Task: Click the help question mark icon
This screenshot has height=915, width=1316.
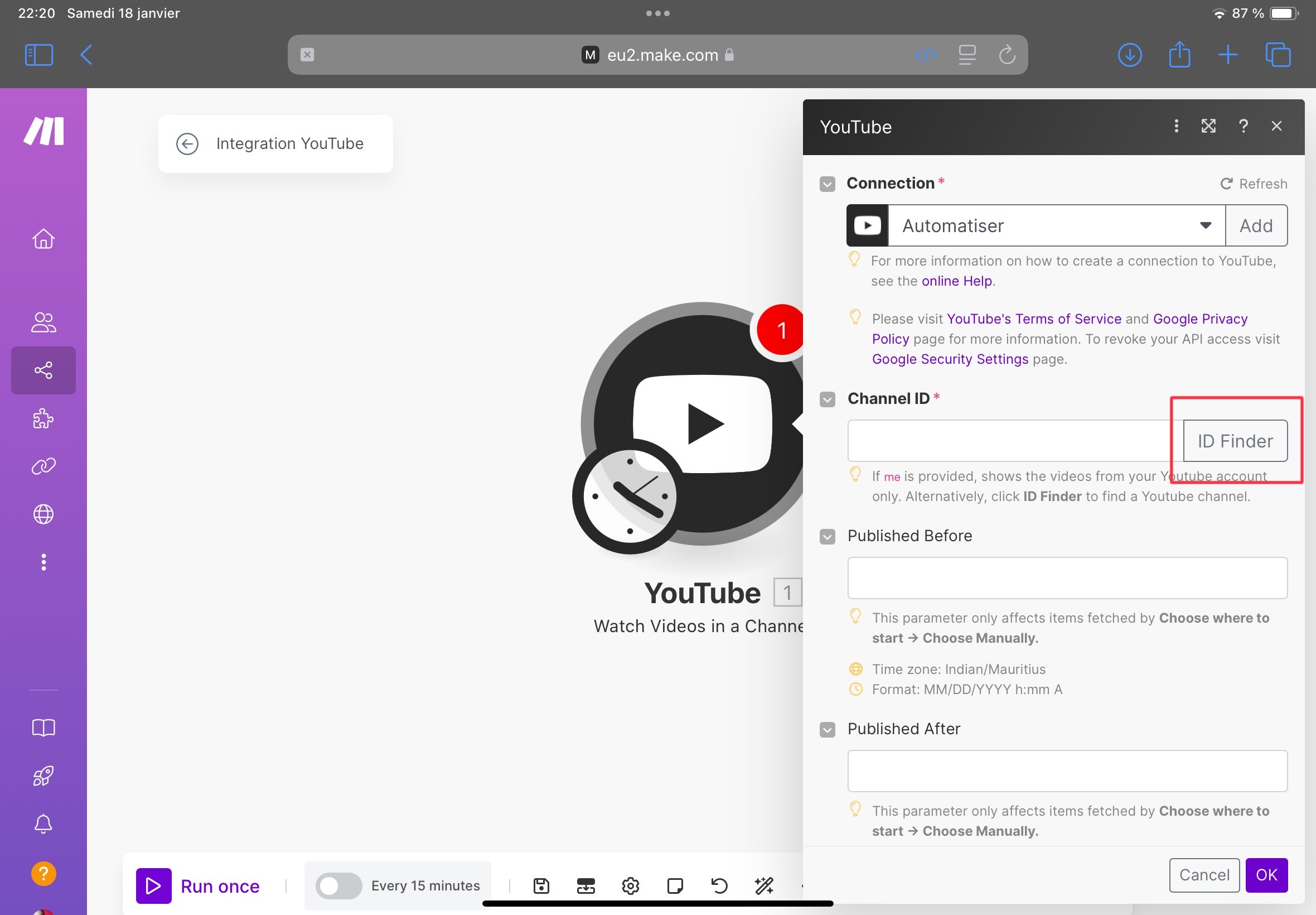Action: [1243, 126]
